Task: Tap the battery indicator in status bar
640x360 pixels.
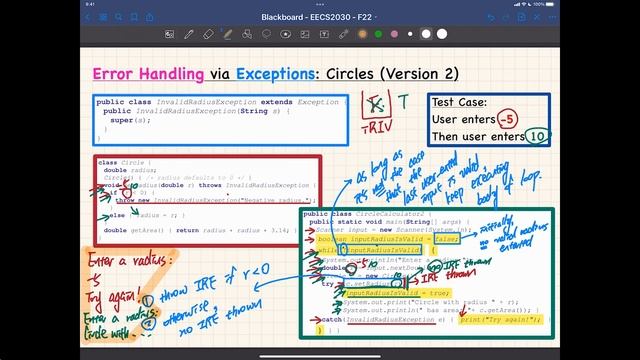Action: click(x=550, y=4)
